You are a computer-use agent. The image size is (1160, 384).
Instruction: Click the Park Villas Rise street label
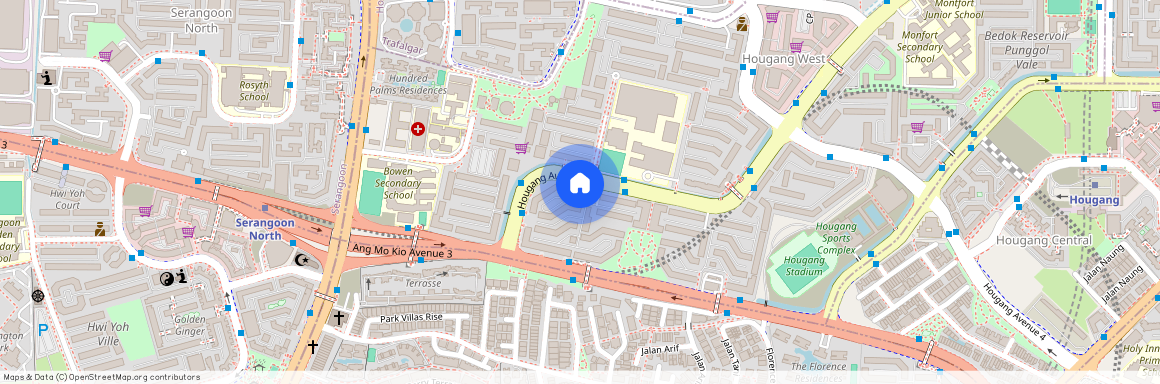411,317
